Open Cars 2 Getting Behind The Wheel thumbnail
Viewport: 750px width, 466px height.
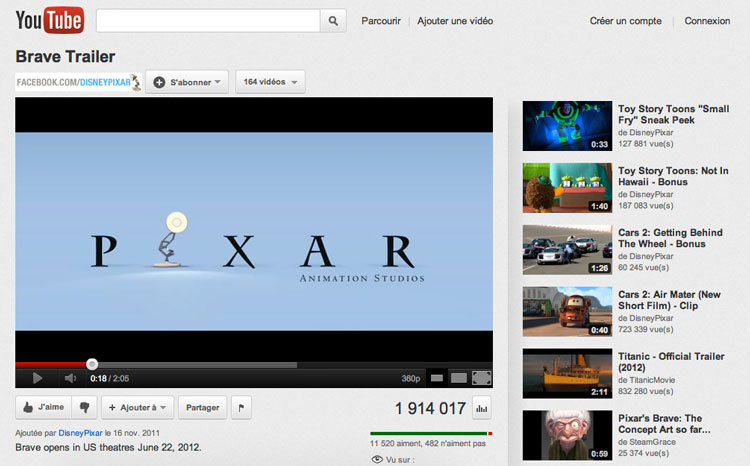click(x=567, y=250)
